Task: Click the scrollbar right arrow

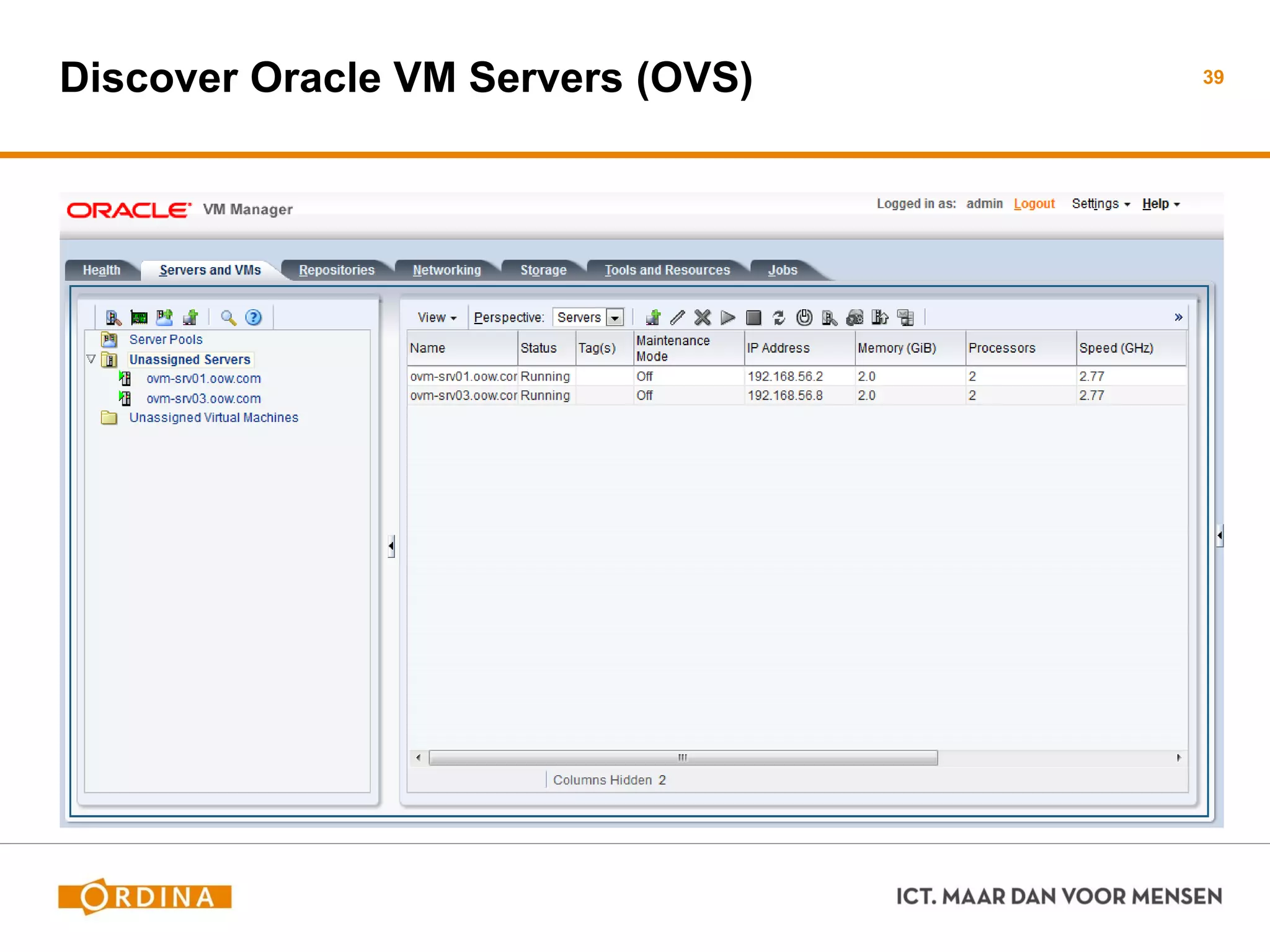Action: click(x=1178, y=757)
